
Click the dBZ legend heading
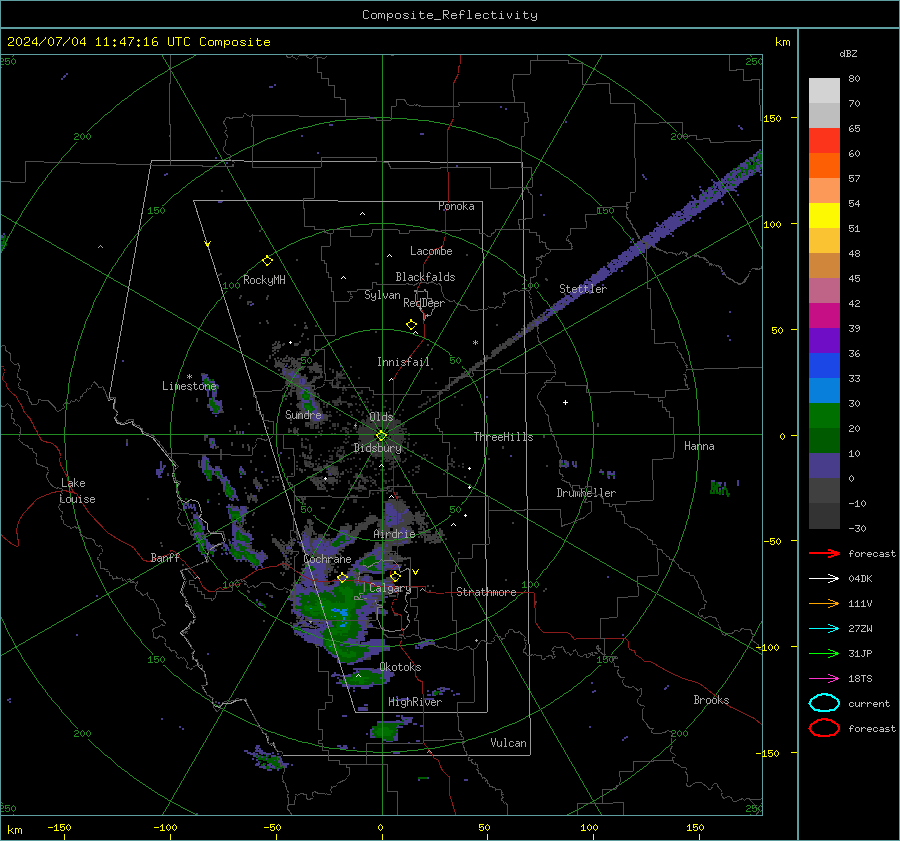(x=848, y=53)
